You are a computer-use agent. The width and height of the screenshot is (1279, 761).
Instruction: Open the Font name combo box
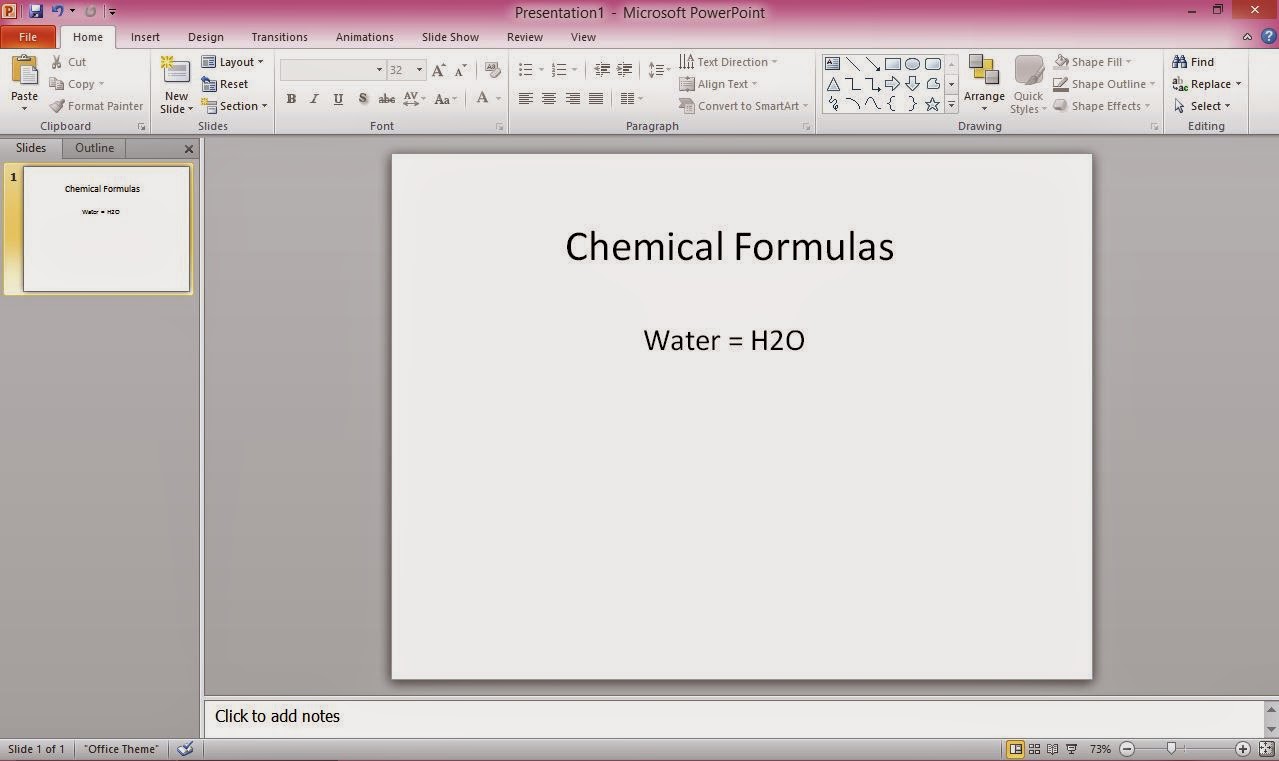(333, 70)
